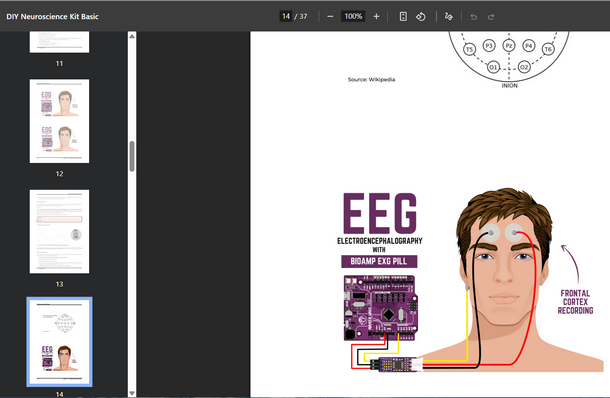610x398 pixels.
Task: Open page 12 thumbnail
Action: point(59,121)
